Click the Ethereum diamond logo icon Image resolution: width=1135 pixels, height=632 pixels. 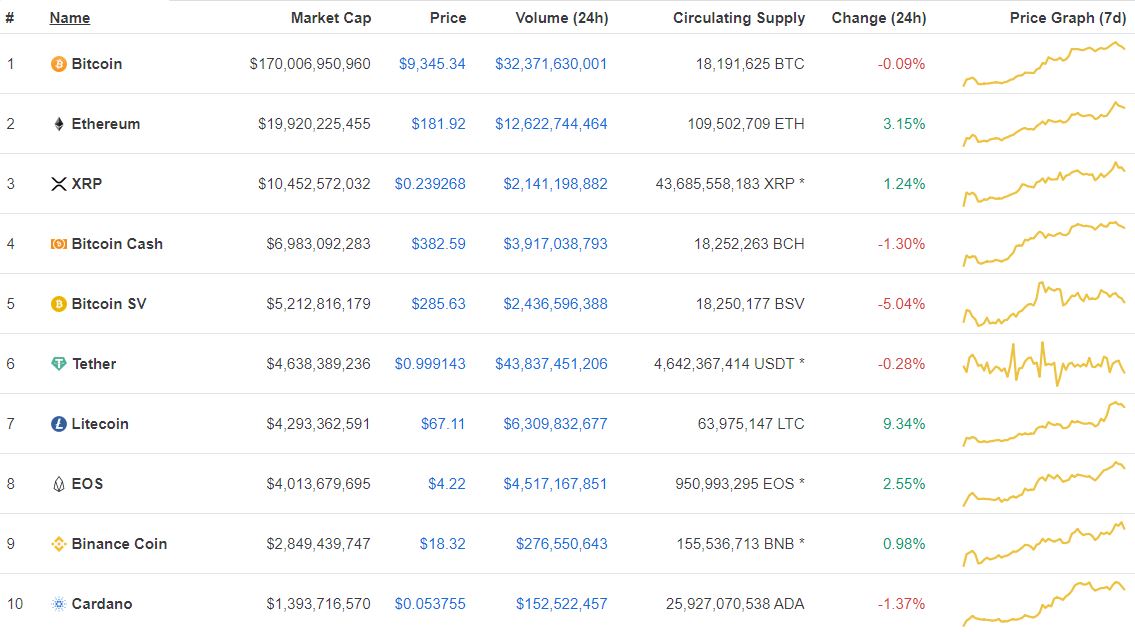coord(59,125)
